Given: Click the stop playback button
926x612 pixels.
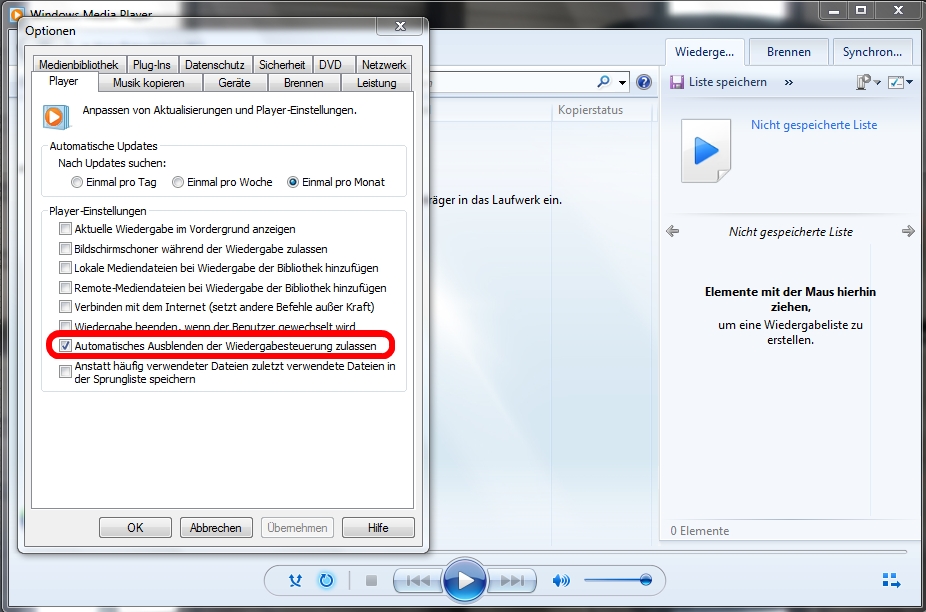Looking at the screenshot, I should pos(371,581).
